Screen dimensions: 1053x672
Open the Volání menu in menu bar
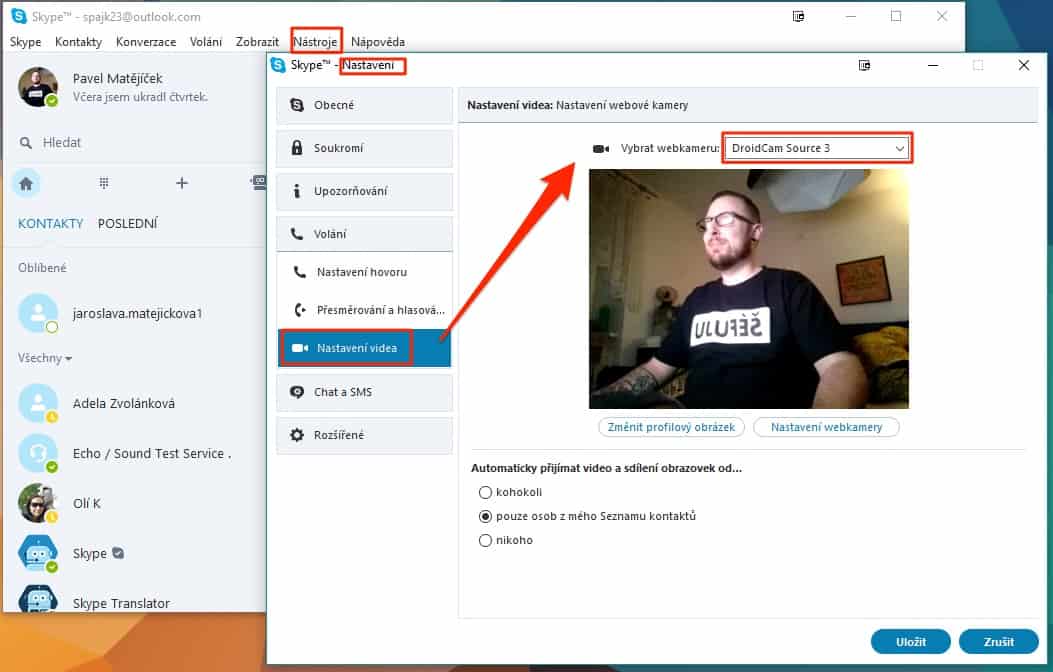[x=205, y=42]
